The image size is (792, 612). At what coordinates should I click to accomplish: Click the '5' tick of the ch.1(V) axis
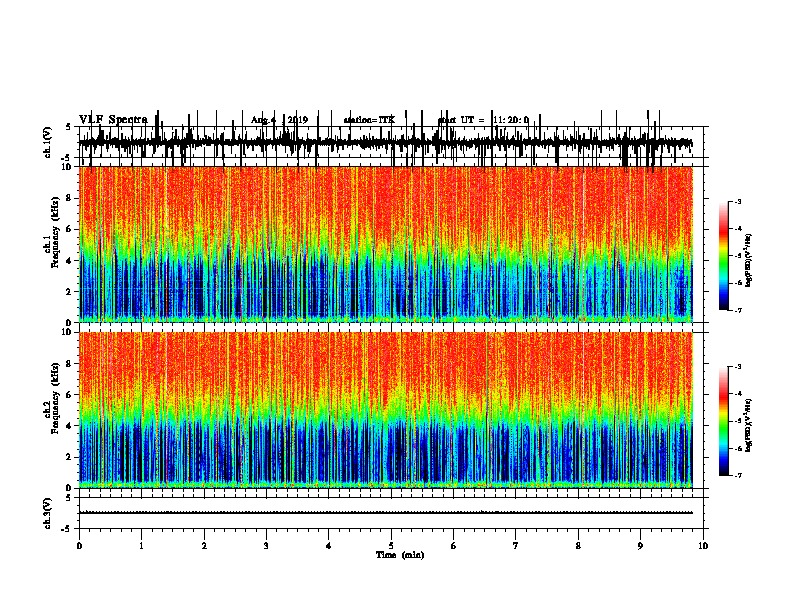tap(69, 127)
